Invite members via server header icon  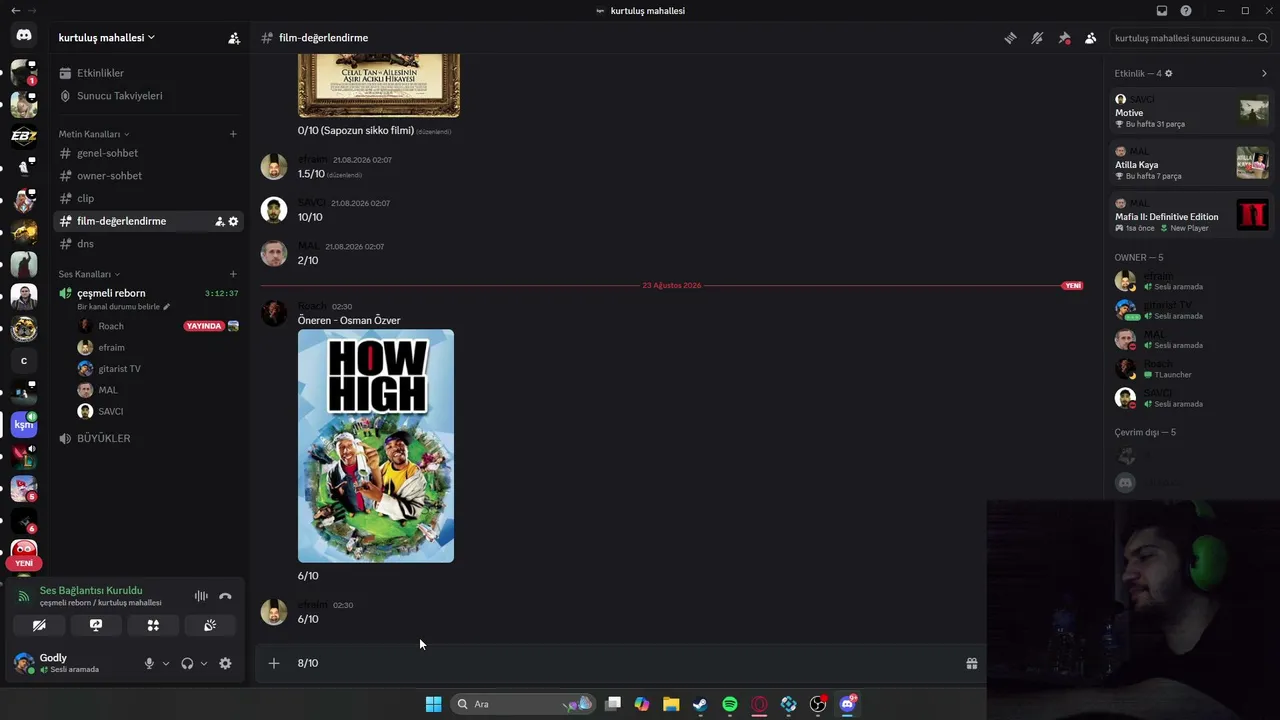pos(234,38)
